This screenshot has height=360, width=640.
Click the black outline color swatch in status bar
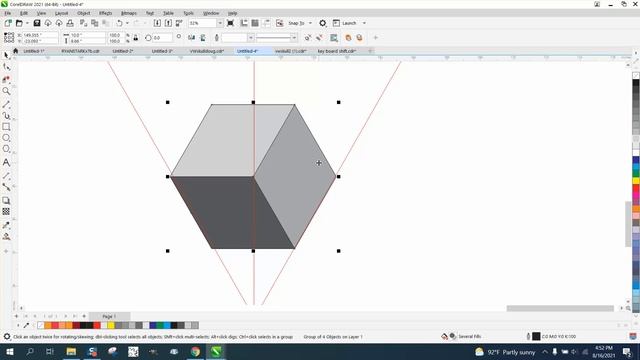tap(536, 336)
